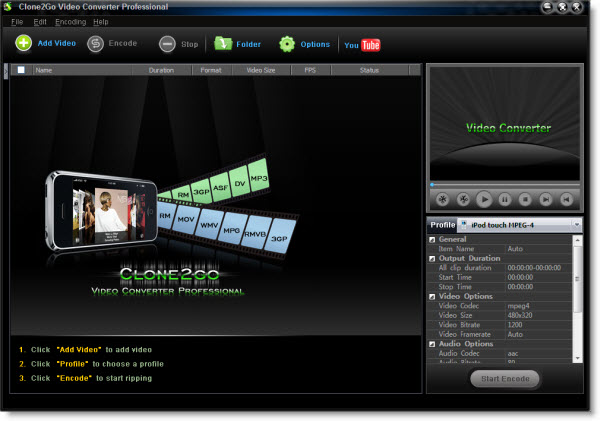Click the Encode toolbar icon

point(95,44)
